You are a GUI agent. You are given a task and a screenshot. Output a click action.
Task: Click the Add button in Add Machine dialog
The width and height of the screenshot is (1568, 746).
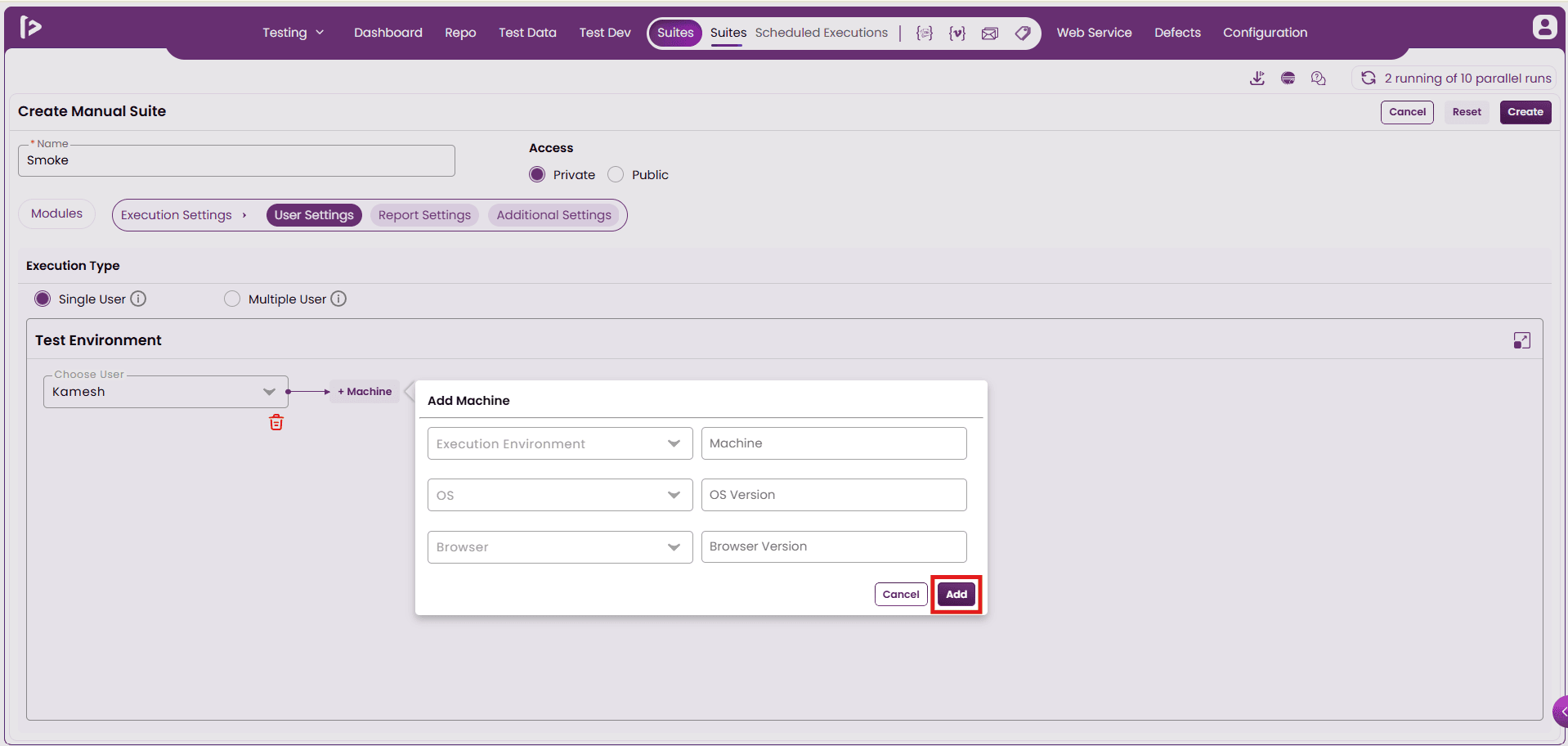coord(956,594)
